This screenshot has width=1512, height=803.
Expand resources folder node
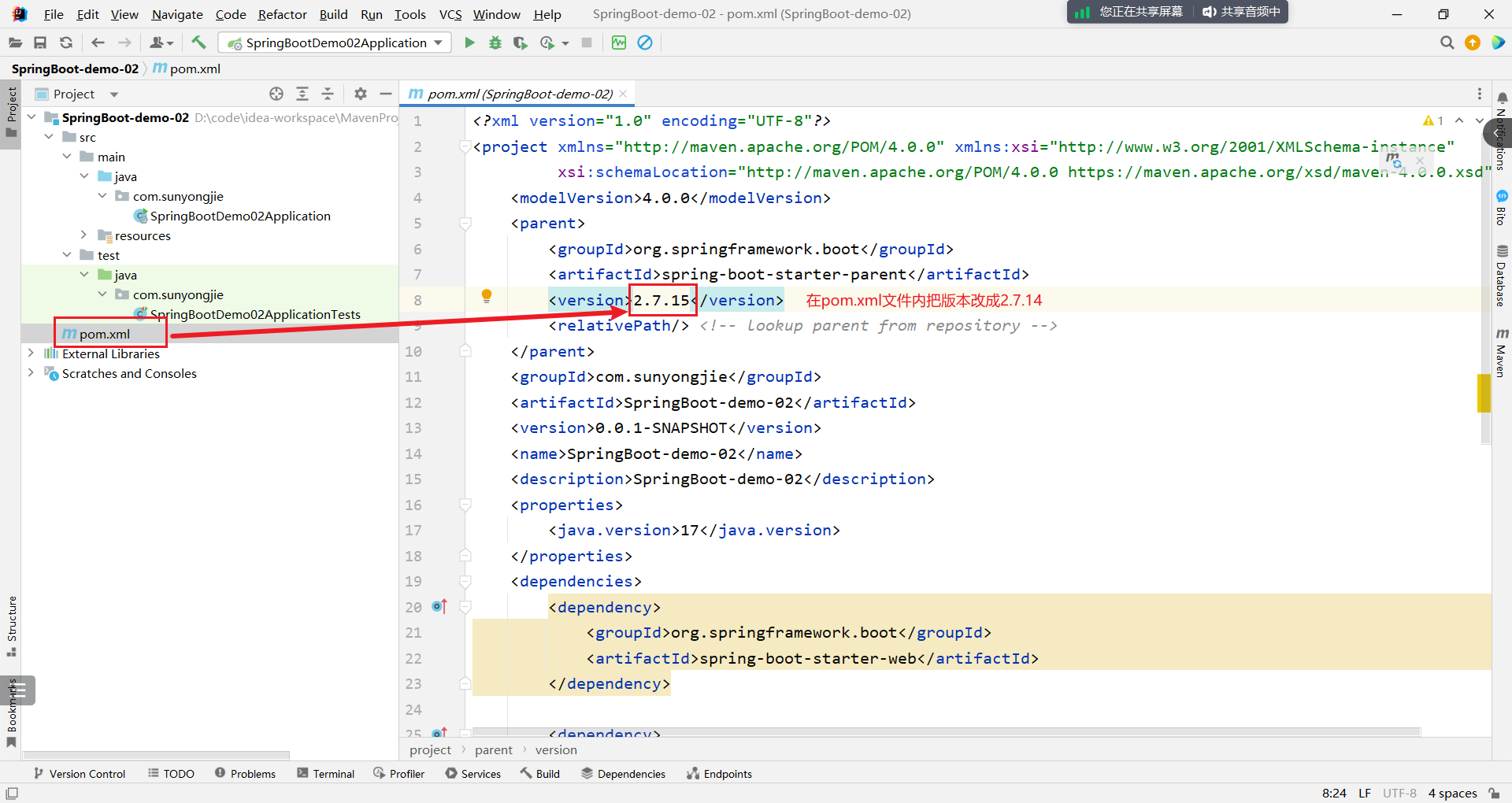tap(84, 235)
